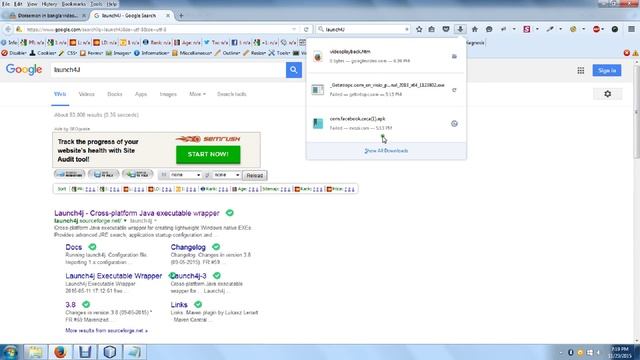The image size is (640, 360).
Task: Open the Firefox hamburger menu
Action: pos(631,29)
